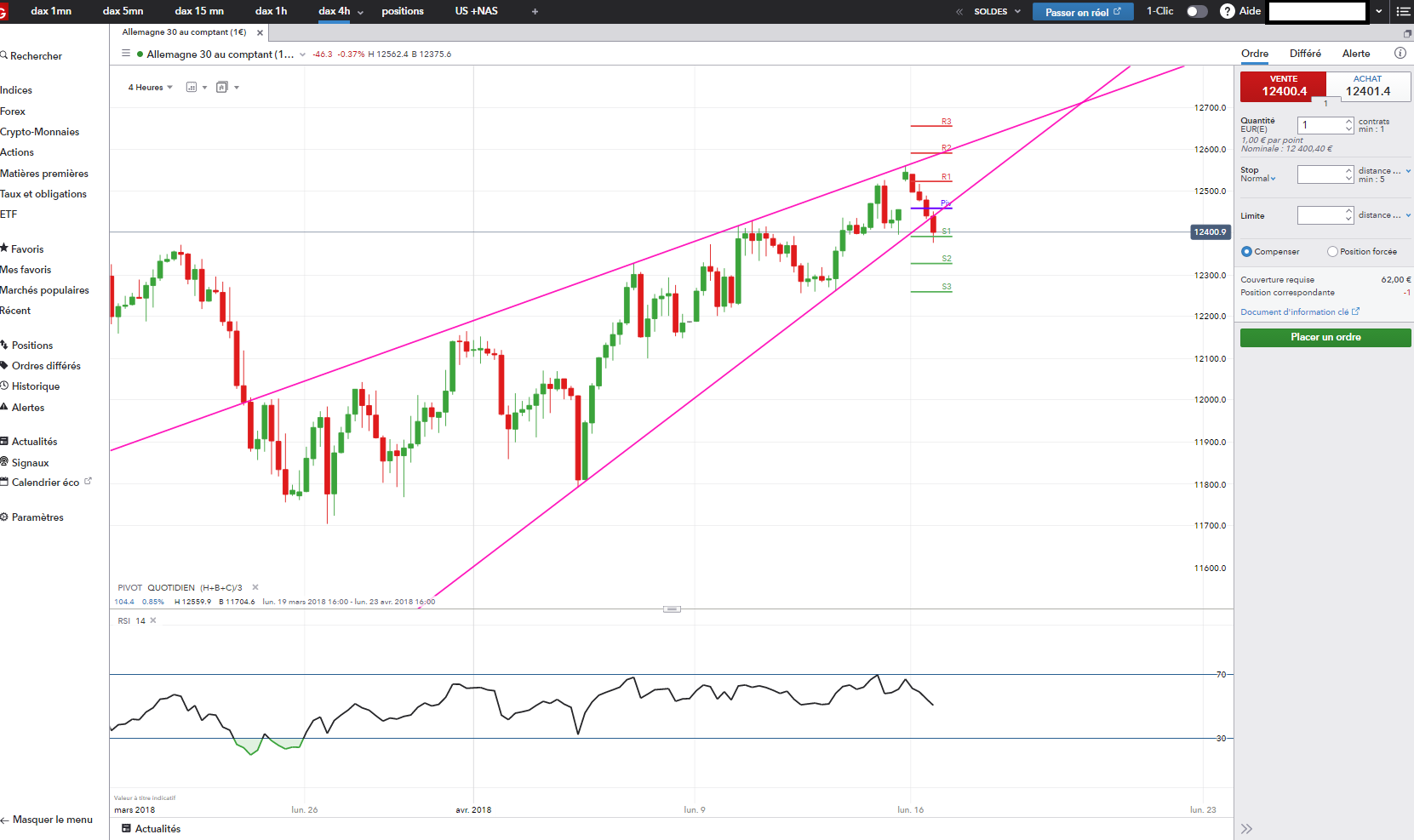This screenshot has width=1414, height=840.
Task: Click the Actualités sidebar news icon
Action: (4, 441)
